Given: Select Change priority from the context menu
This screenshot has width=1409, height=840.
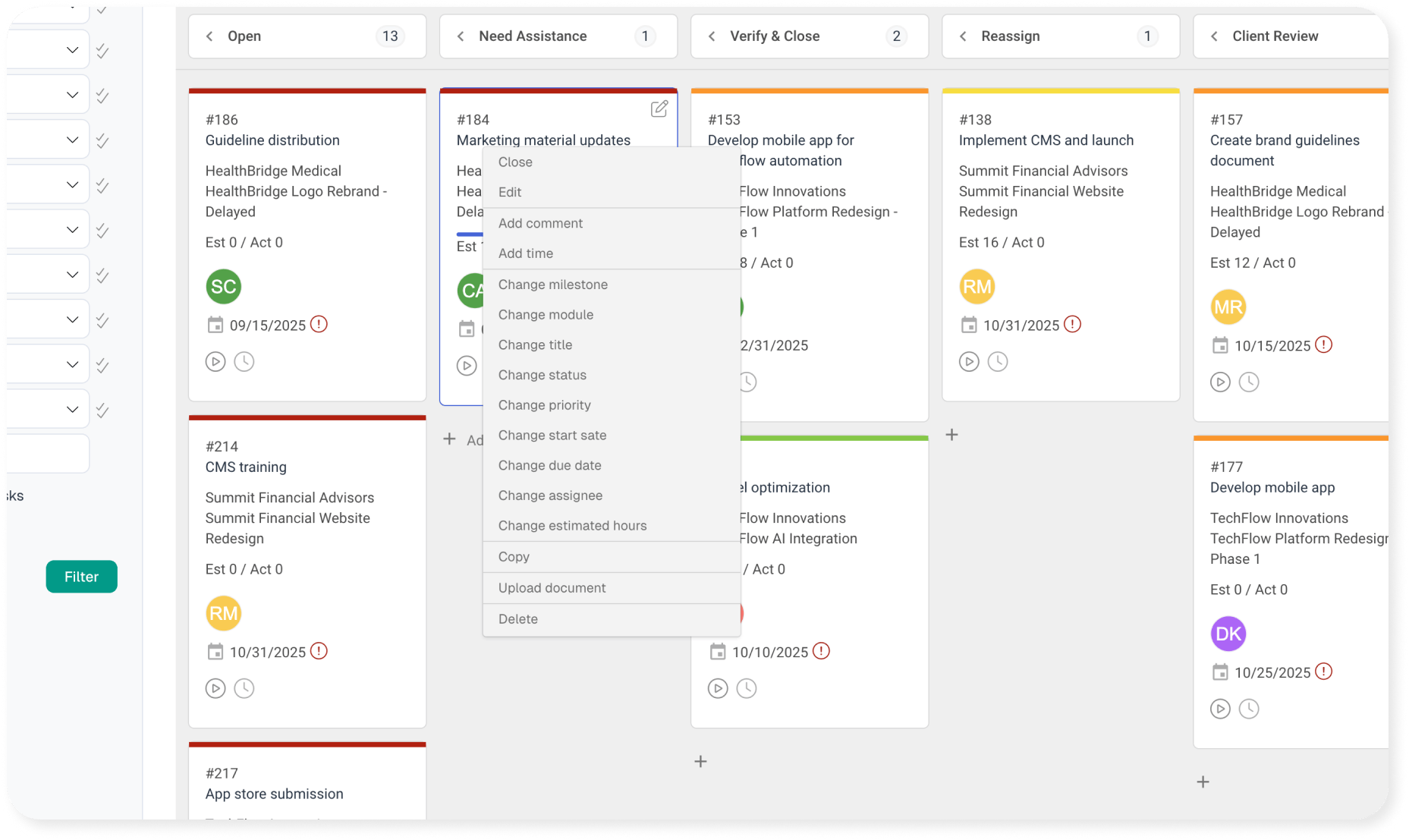Looking at the screenshot, I should 544,405.
